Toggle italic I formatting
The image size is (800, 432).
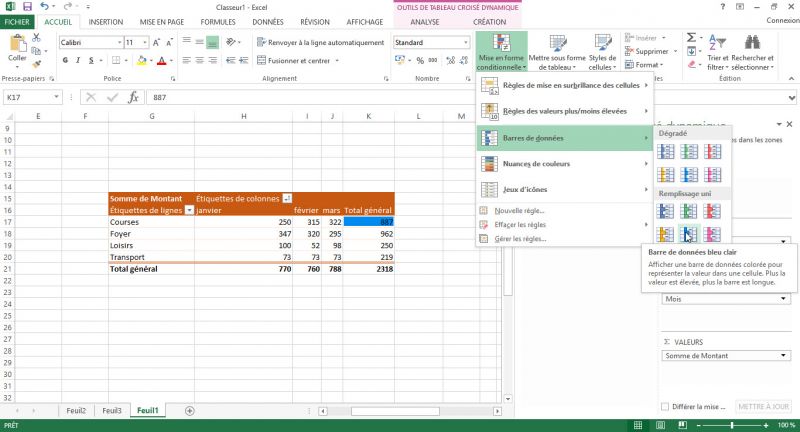pyautogui.click(x=78, y=61)
